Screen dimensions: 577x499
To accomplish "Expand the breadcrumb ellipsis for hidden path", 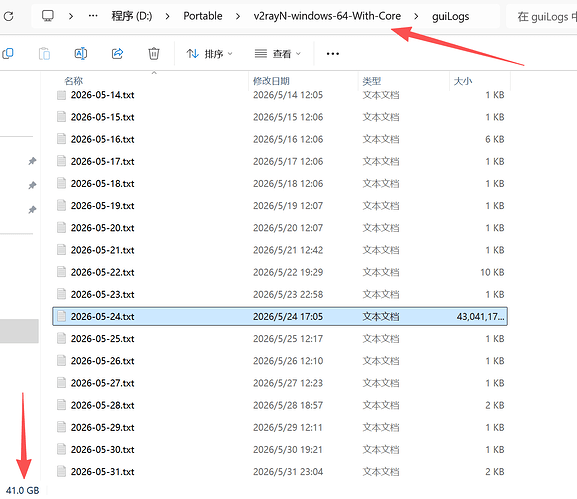I will (x=93, y=16).
